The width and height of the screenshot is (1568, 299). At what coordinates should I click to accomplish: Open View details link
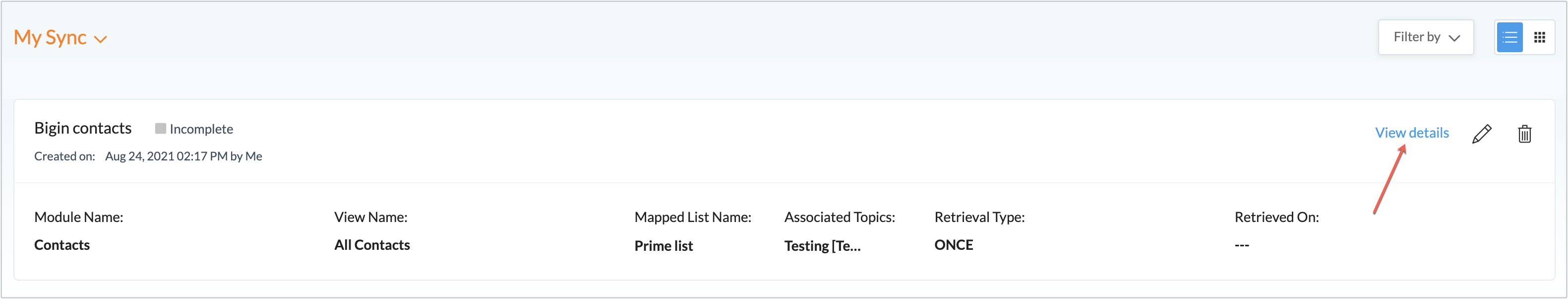tap(1412, 133)
